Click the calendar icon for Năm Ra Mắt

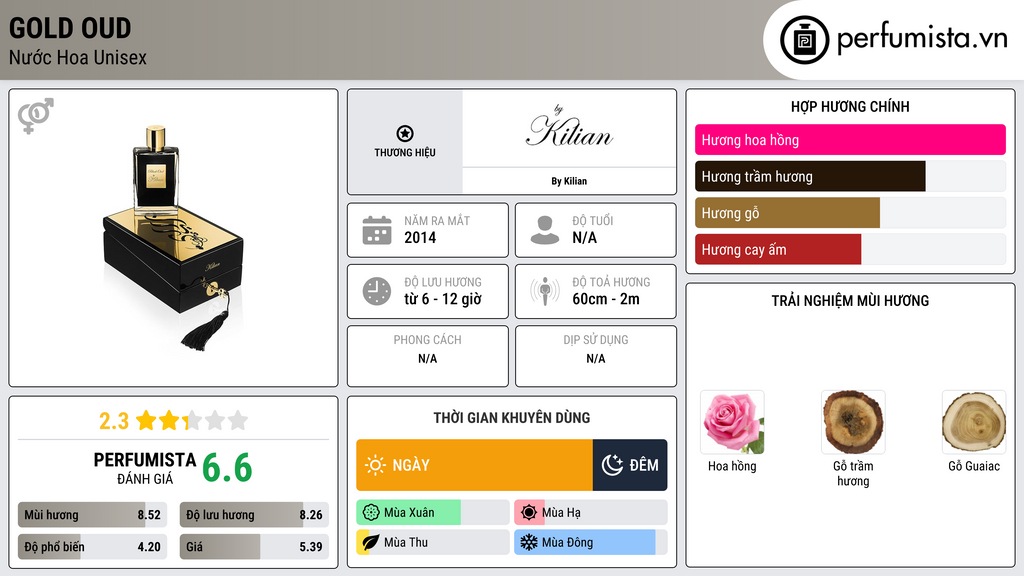(376, 230)
